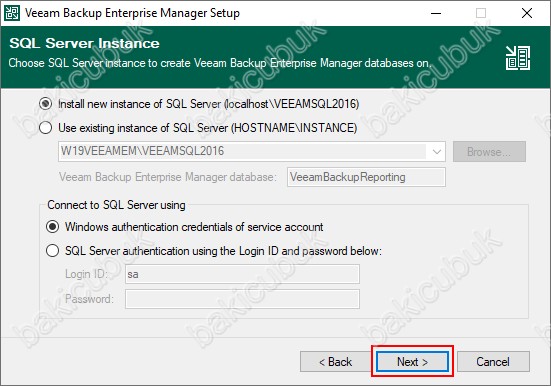Choose Windows authentication credentials option

pos(52,227)
